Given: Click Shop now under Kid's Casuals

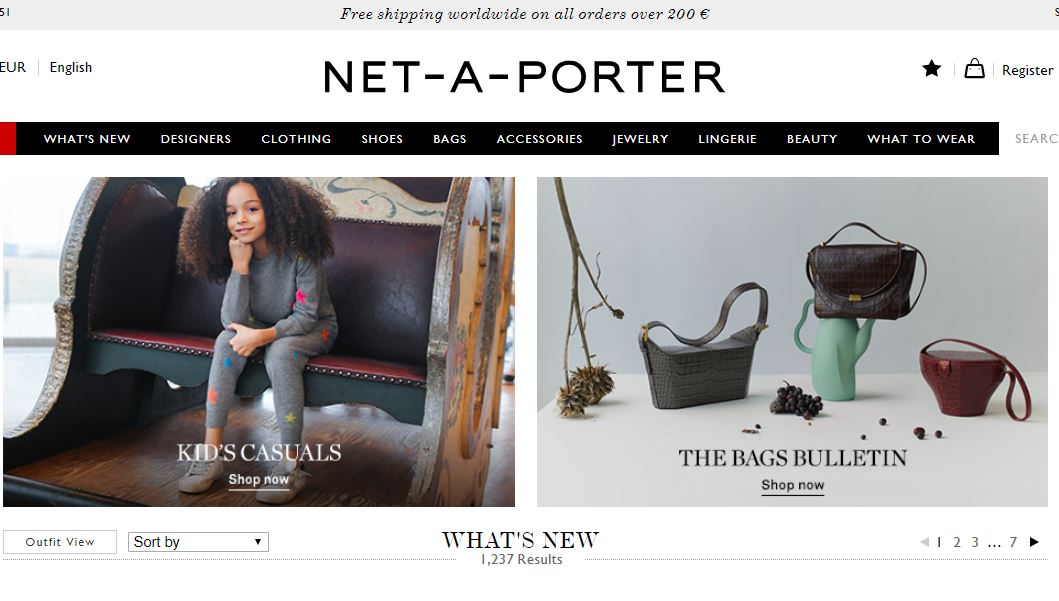Looking at the screenshot, I should tap(259, 479).
